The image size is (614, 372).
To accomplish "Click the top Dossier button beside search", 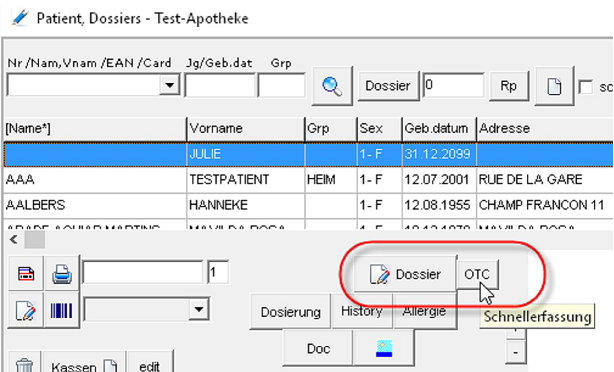I will tap(388, 86).
